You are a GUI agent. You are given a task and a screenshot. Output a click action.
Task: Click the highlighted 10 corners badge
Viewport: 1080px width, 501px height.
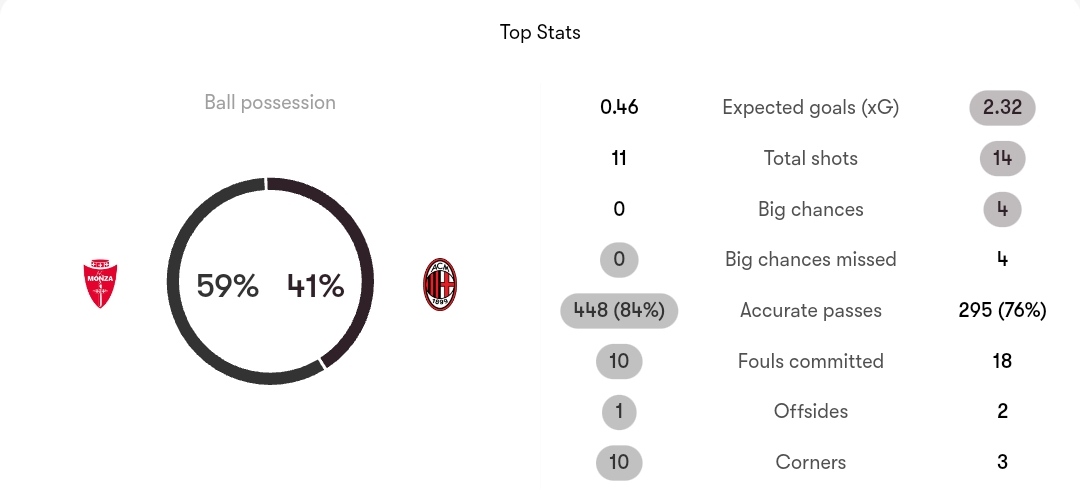pos(619,462)
